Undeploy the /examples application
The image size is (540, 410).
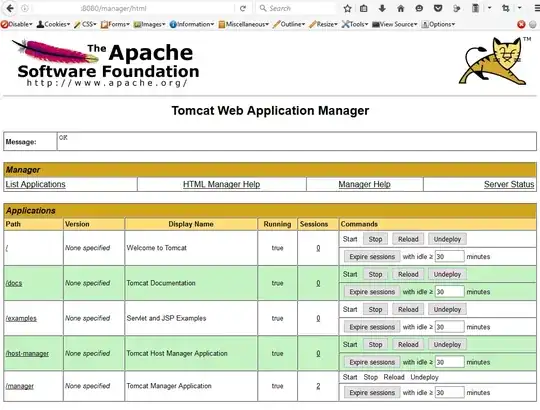[x=447, y=309]
